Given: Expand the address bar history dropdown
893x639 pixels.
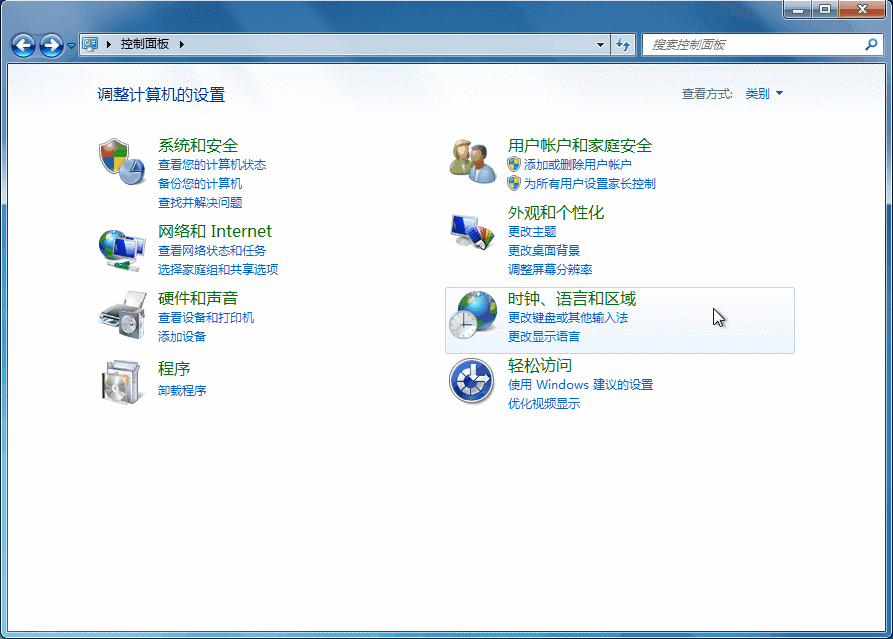Looking at the screenshot, I should [x=600, y=44].
